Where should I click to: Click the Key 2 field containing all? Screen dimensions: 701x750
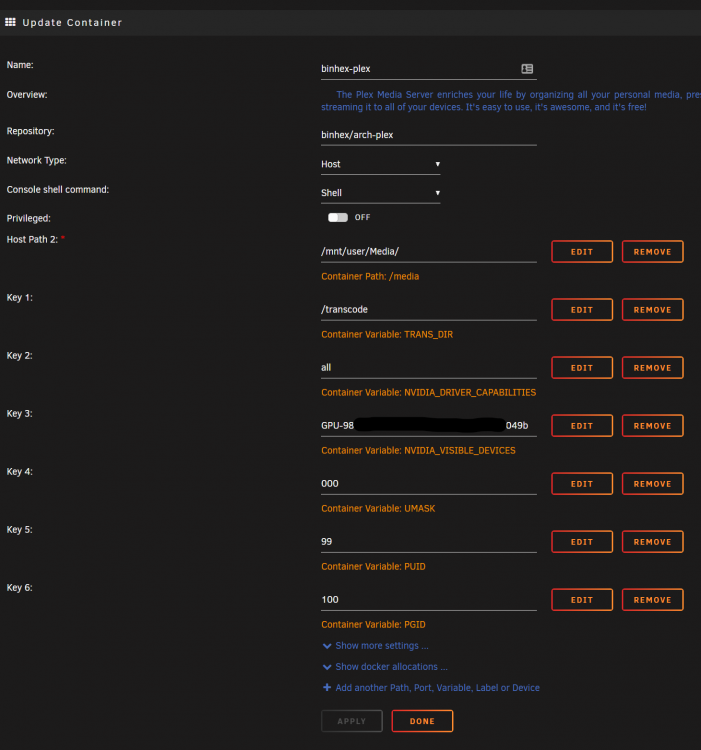pyautogui.click(x=428, y=367)
